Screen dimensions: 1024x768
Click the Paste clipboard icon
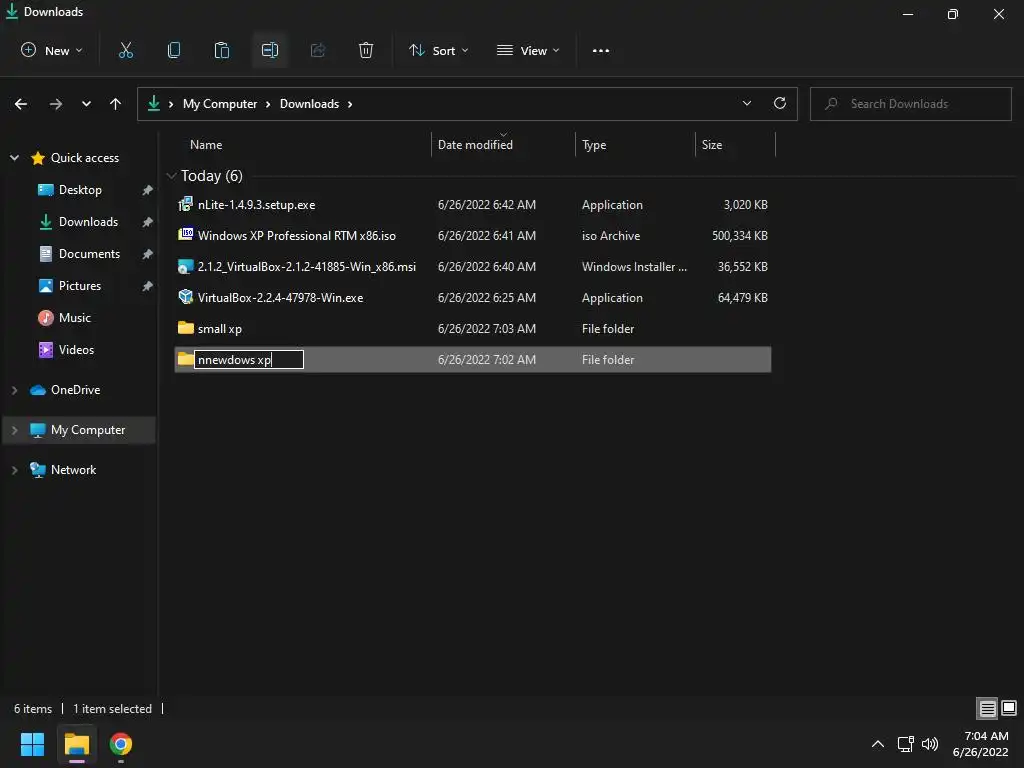point(222,50)
